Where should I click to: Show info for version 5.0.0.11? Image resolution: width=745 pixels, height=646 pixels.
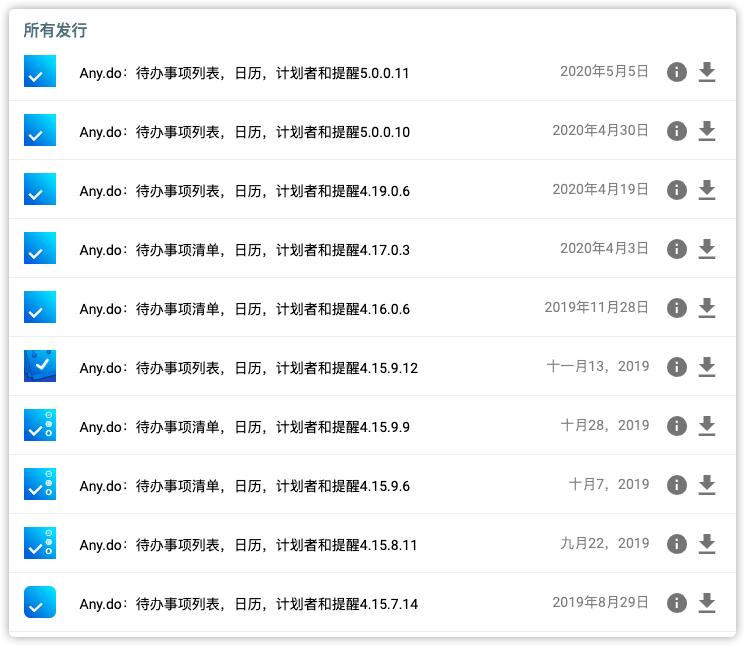click(677, 72)
